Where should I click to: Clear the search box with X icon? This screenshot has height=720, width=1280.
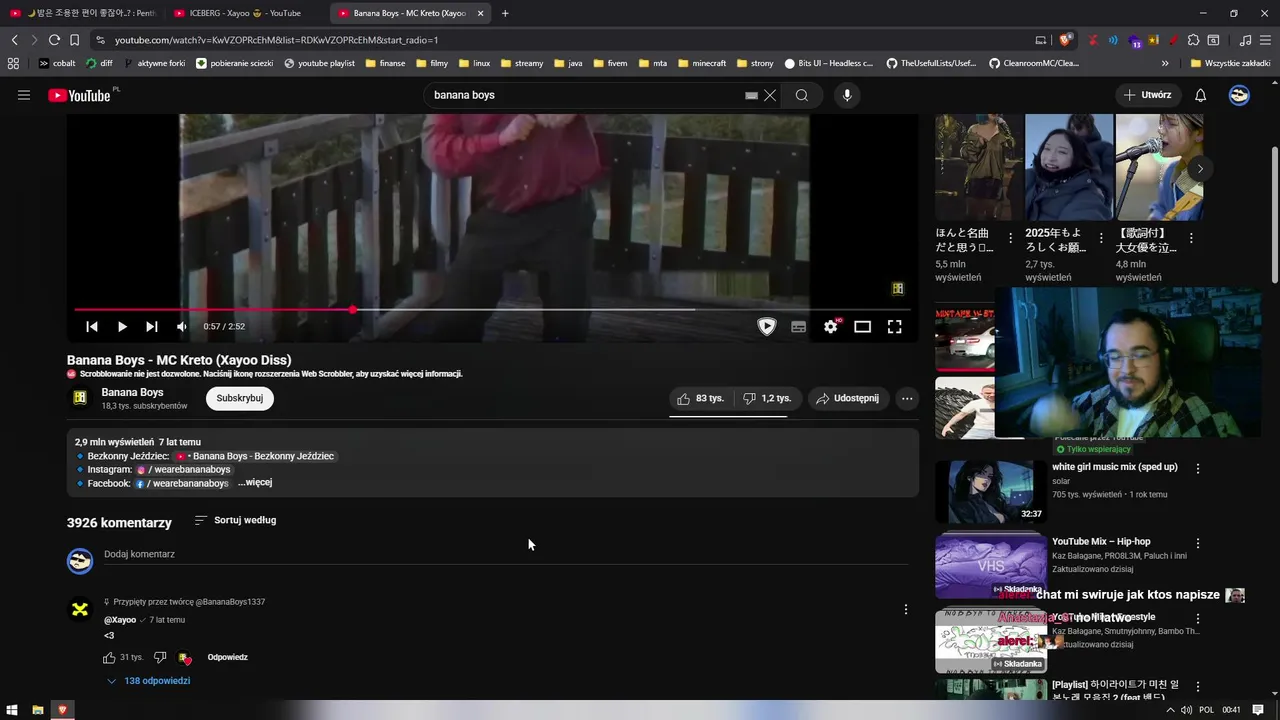tap(770, 95)
